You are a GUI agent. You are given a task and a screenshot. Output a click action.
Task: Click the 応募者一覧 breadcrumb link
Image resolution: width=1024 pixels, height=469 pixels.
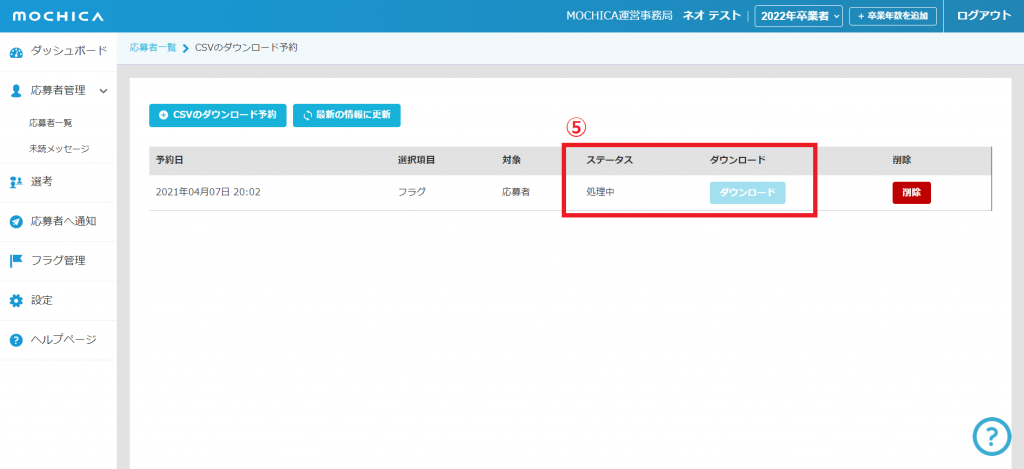click(x=152, y=47)
